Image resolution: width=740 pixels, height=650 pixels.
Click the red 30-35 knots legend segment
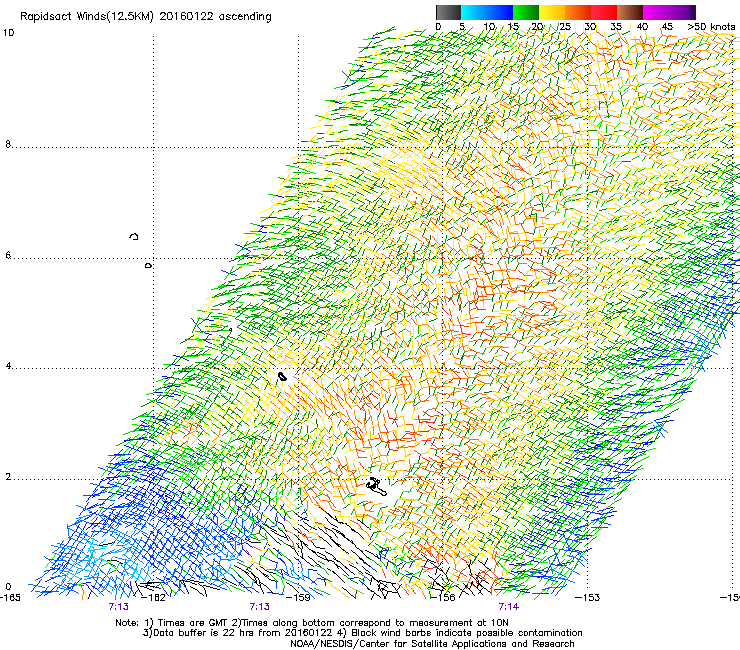604,12
